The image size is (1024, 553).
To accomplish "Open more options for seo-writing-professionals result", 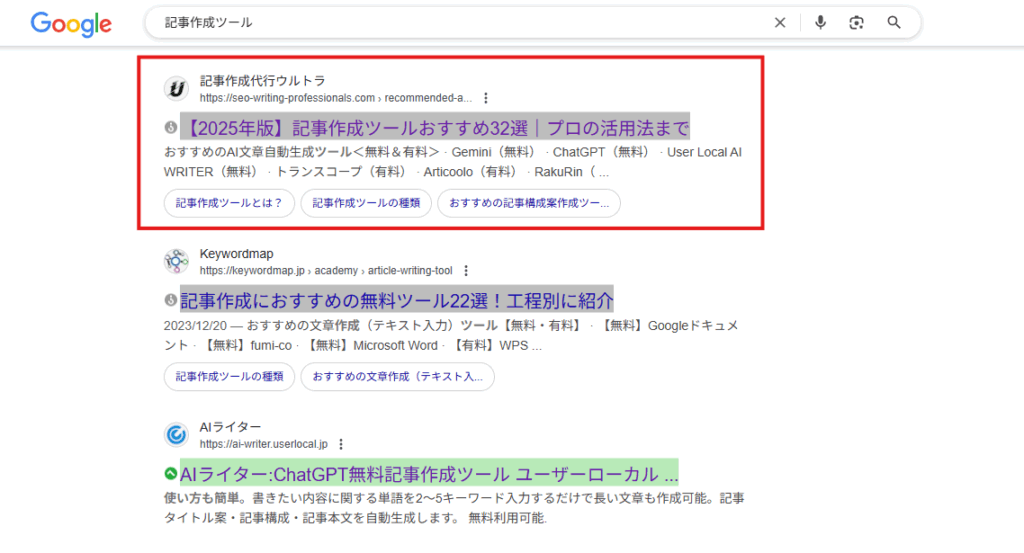I will (486, 98).
